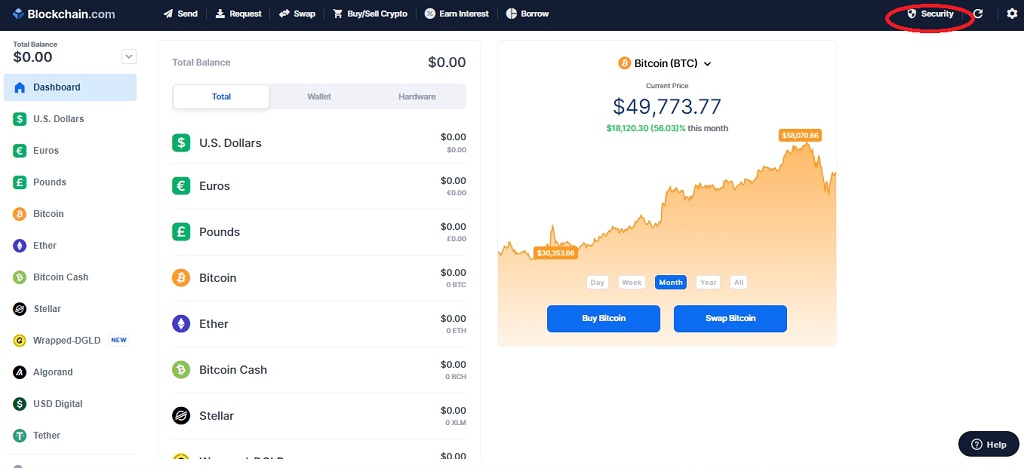1024x468 pixels.
Task: Open Swap from the top bar
Action: (x=297, y=14)
